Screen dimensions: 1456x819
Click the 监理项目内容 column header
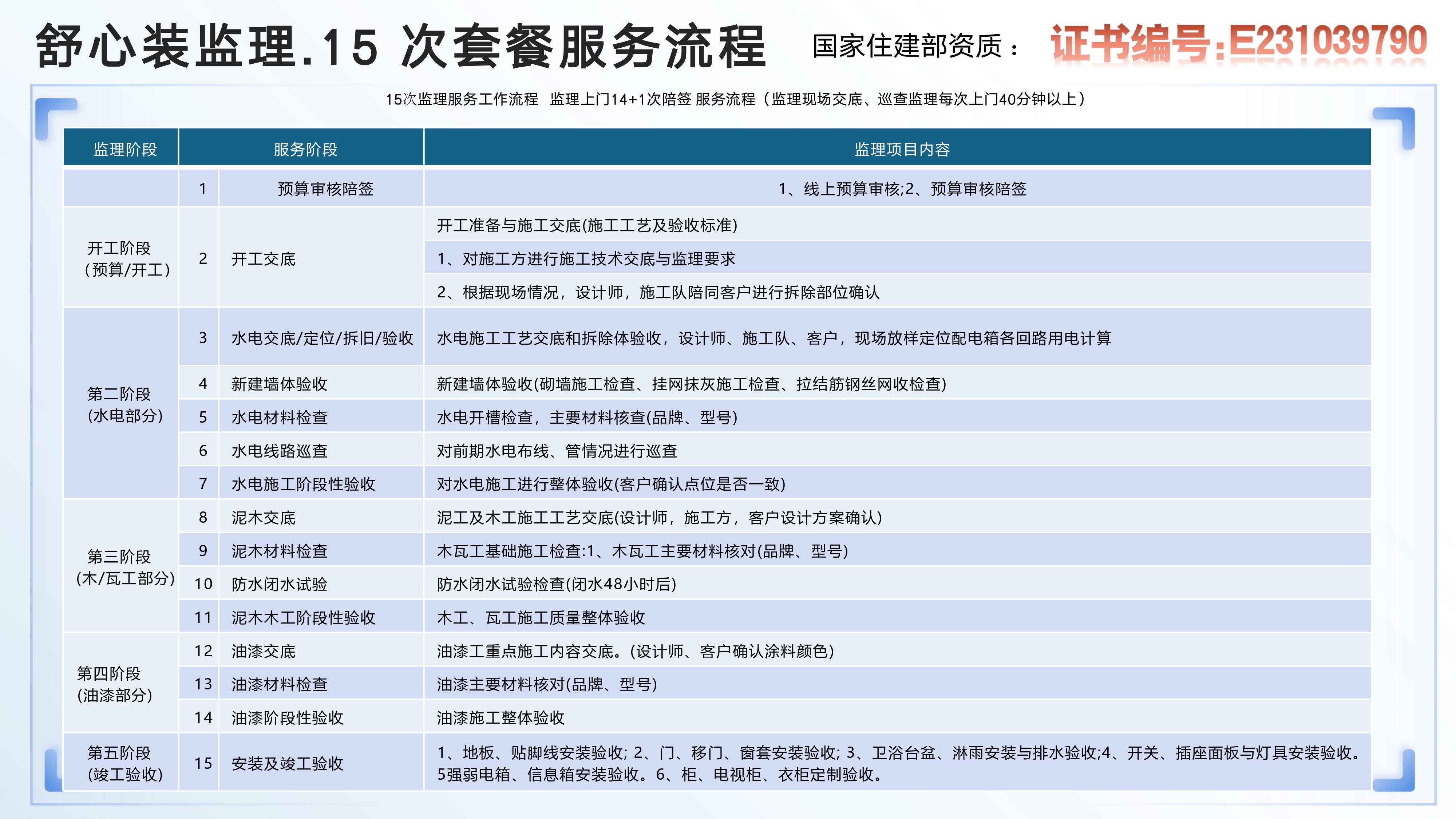tap(902, 149)
